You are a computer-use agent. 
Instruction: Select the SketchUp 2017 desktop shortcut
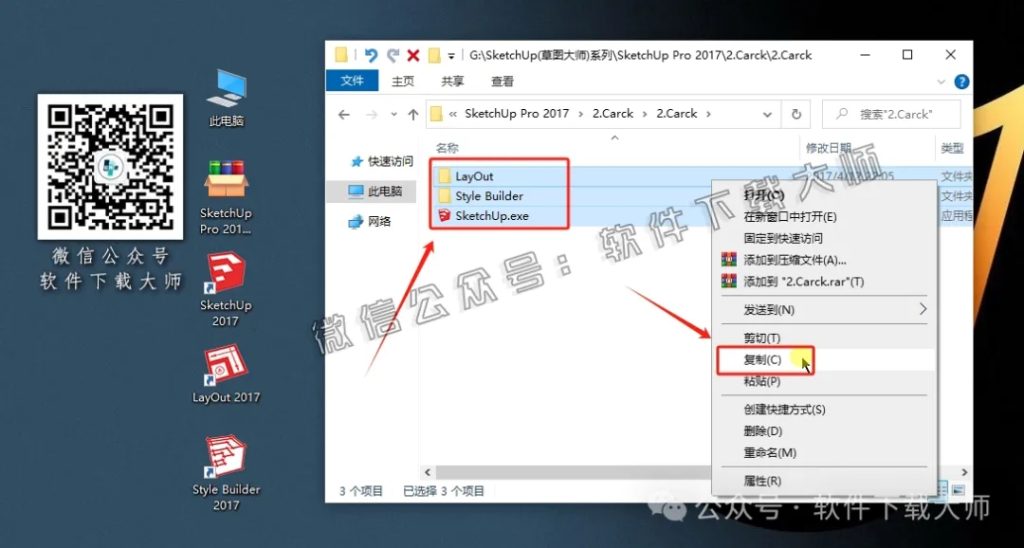click(226, 289)
